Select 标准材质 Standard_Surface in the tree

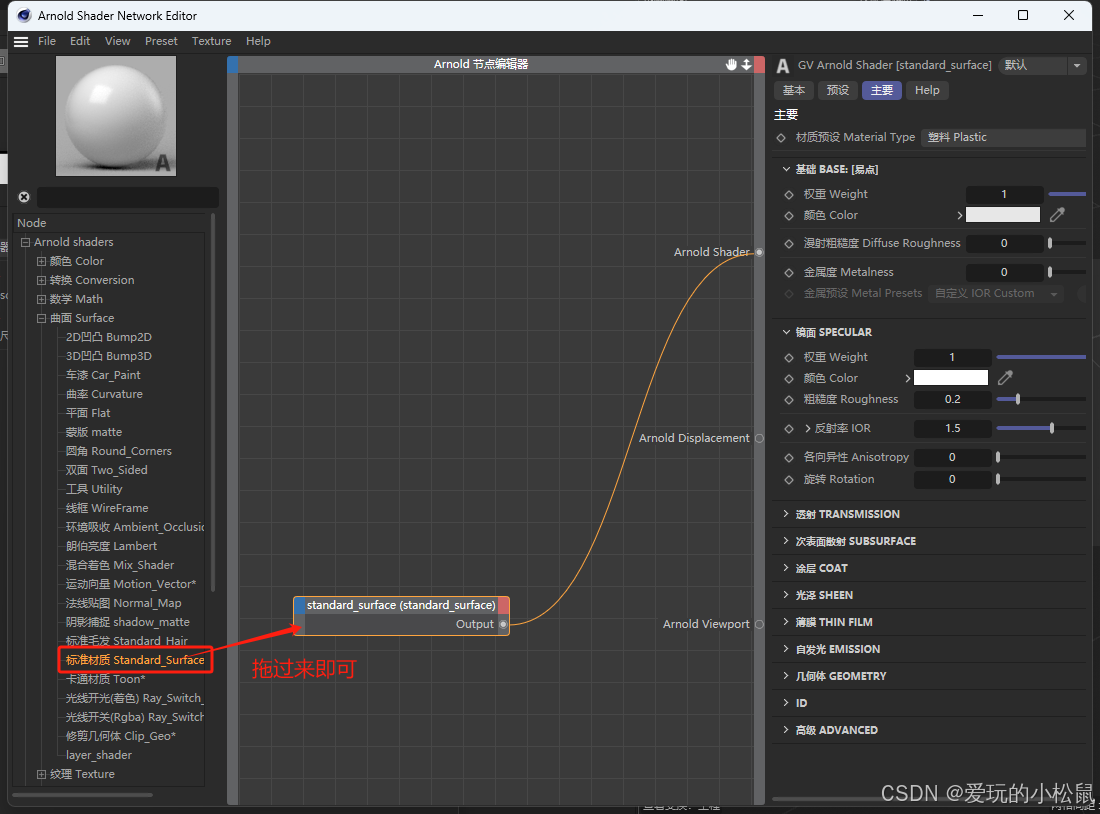pyautogui.click(x=135, y=660)
